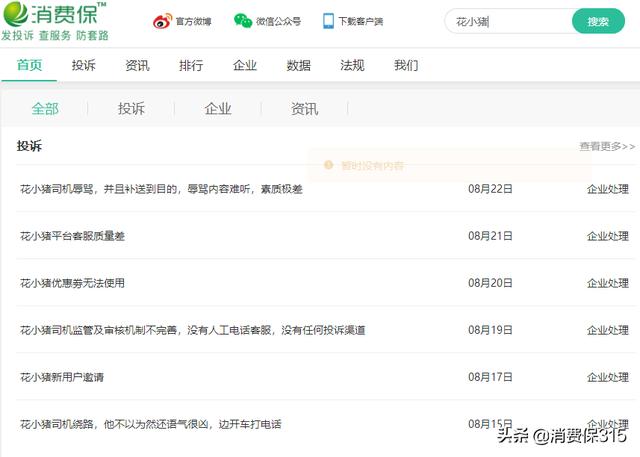Open the 数据 nav item
This screenshot has width=640, height=457.
[298, 65]
